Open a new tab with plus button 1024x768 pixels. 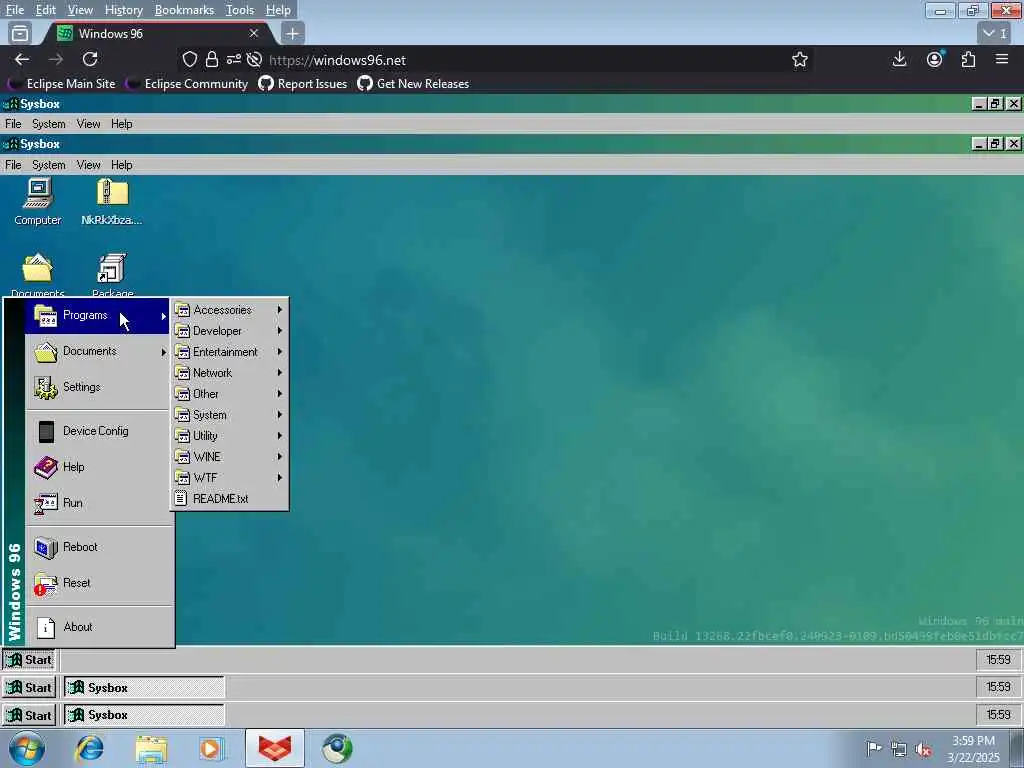(293, 33)
